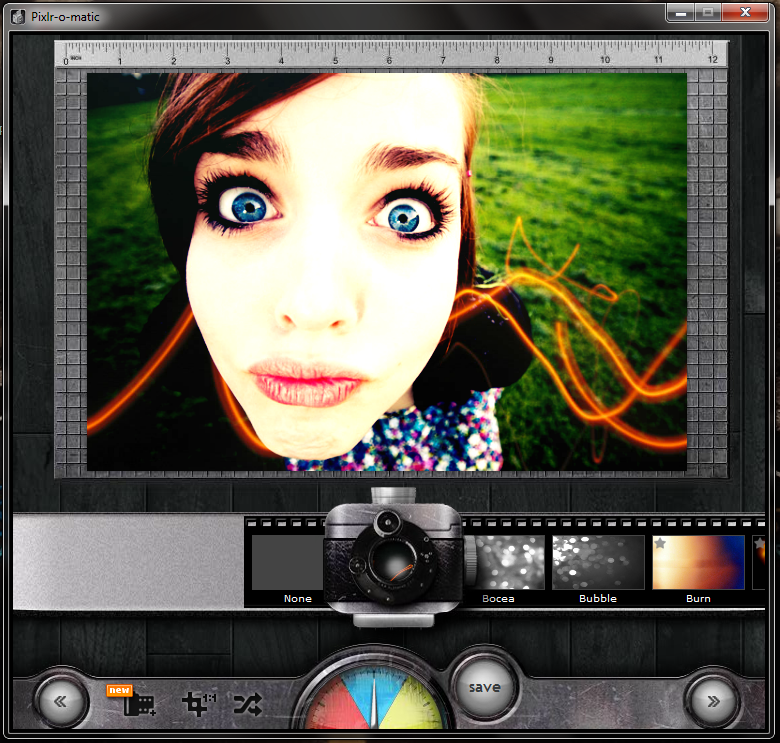Choose the Burn overlay thumbnail
This screenshot has height=743, width=780.
point(698,562)
